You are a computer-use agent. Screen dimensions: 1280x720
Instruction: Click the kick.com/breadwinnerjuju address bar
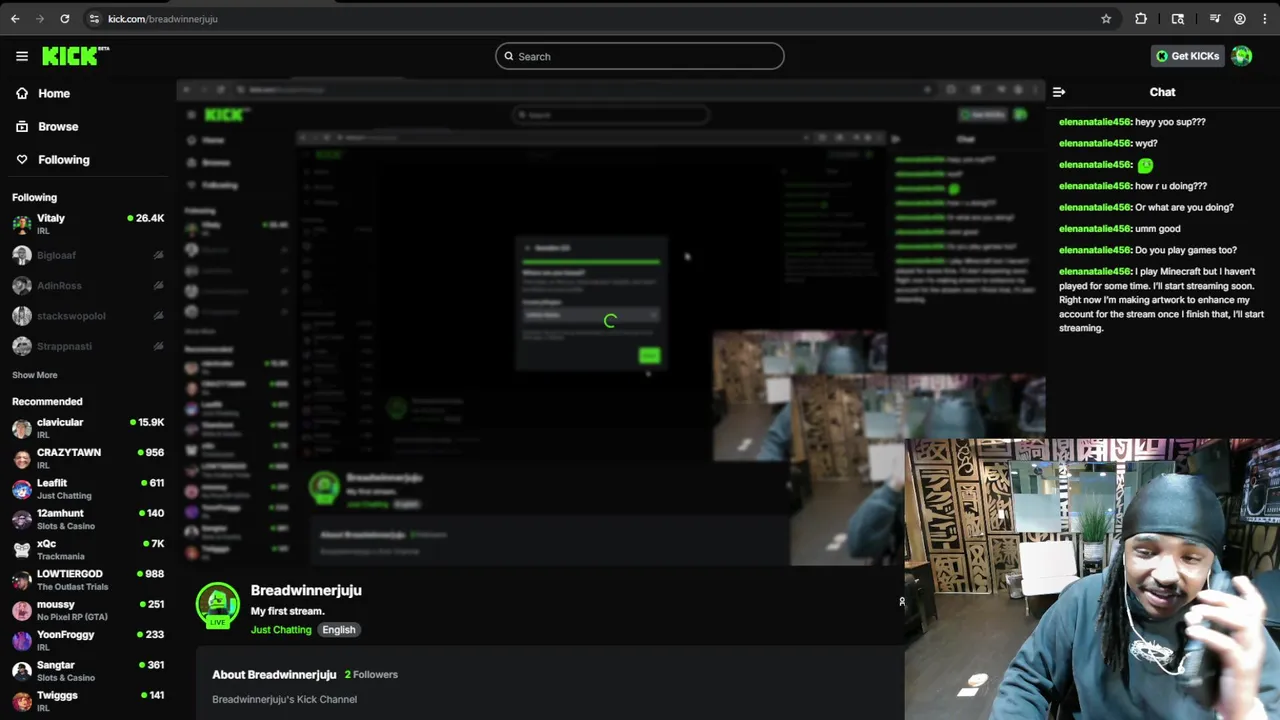(x=163, y=18)
